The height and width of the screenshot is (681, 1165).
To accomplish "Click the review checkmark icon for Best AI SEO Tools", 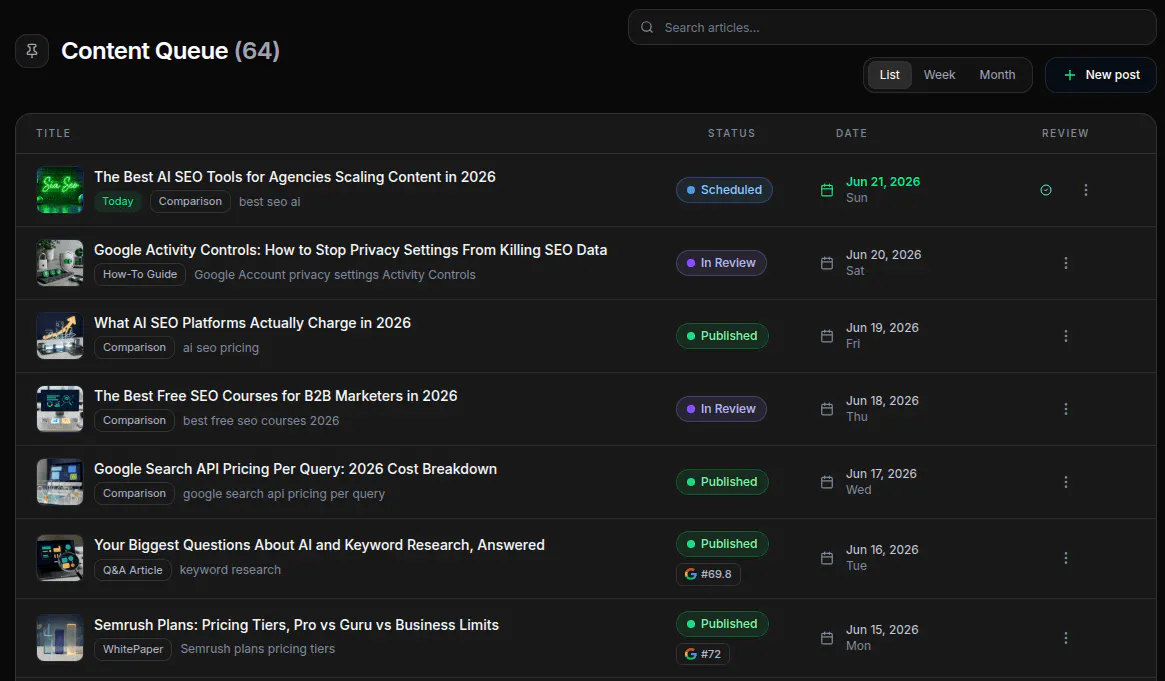I will click(1045, 190).
